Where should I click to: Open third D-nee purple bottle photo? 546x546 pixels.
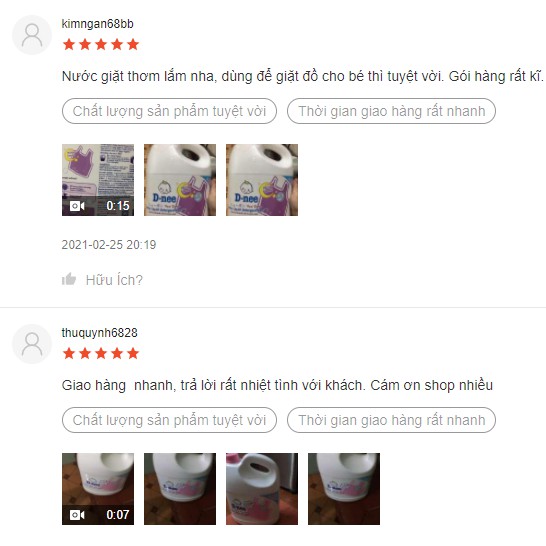point(262,180)
